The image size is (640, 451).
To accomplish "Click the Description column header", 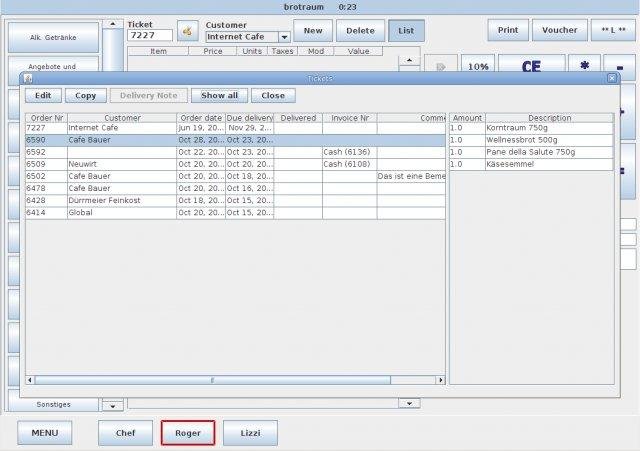I will tap(549, 118).
